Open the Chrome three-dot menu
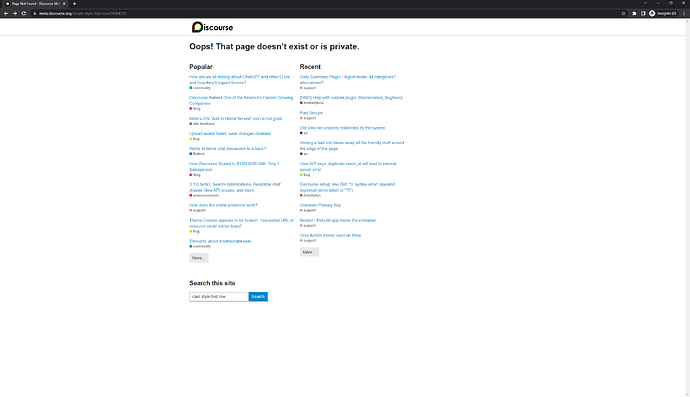This screenshot has width=690, height=397. 684,13
